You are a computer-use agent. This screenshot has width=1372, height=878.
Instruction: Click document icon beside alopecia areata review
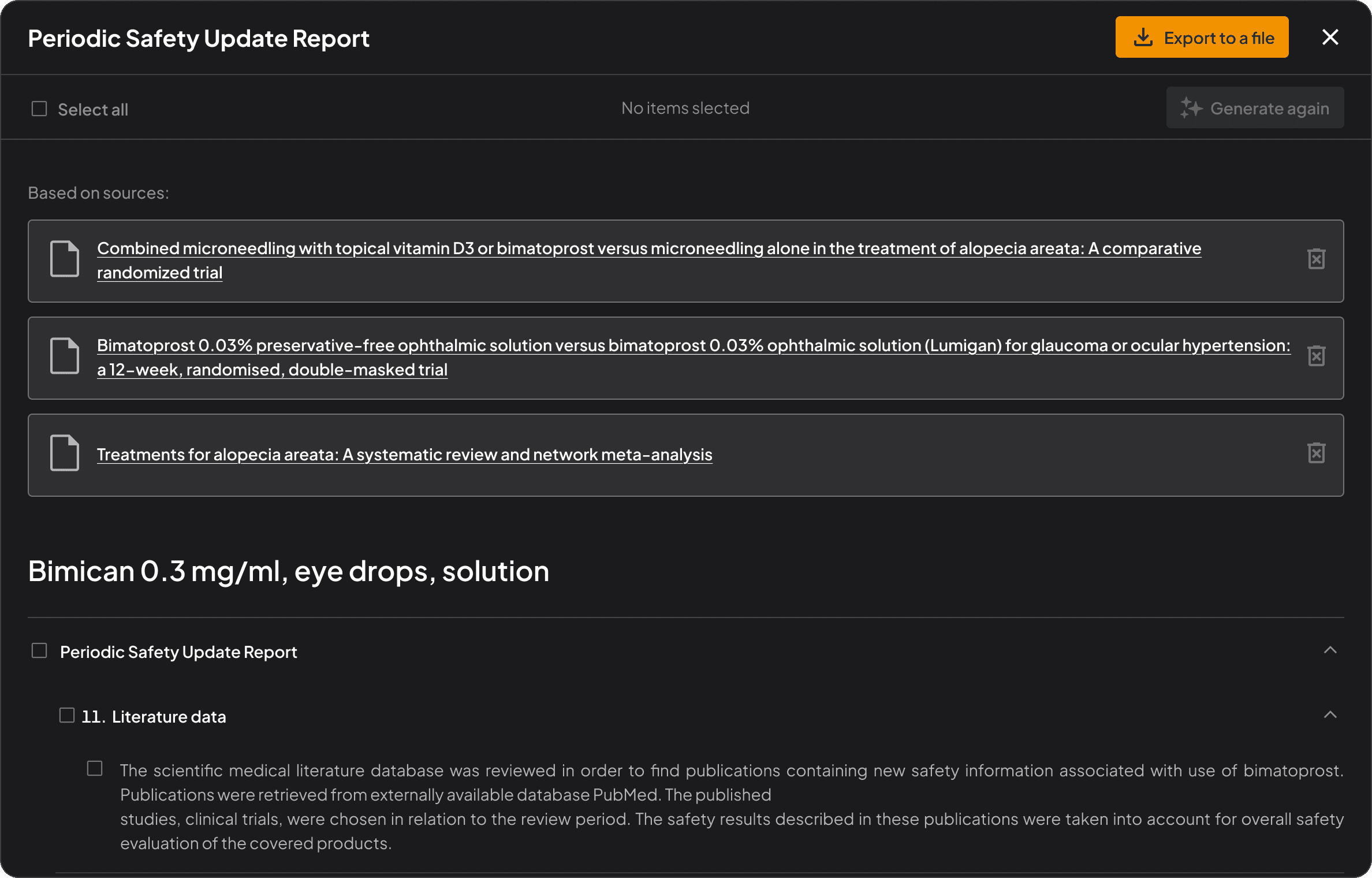(x=65, y=453)
